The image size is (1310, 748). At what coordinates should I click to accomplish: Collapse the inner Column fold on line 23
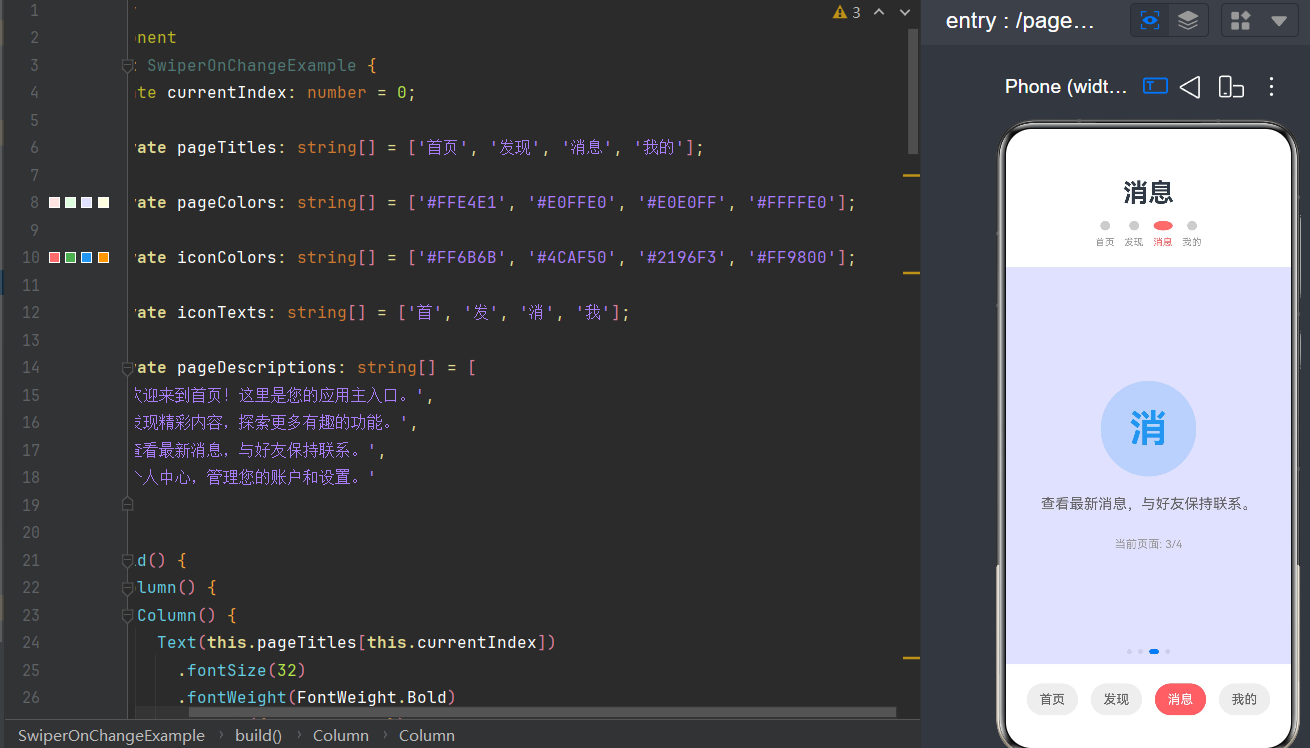pyautogui.click(x=127, y=615)
